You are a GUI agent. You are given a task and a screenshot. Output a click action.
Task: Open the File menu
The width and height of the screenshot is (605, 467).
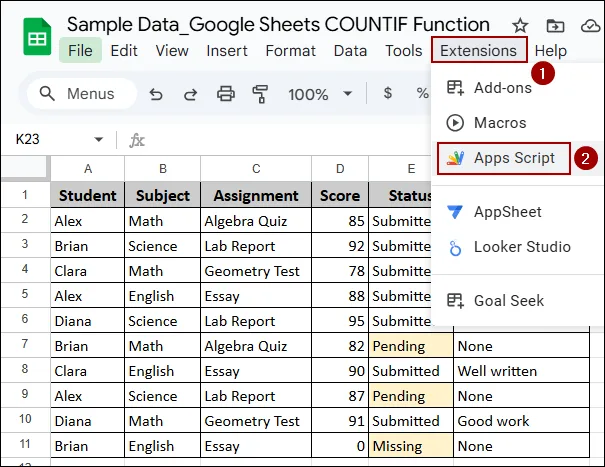(x=80, y=50)
